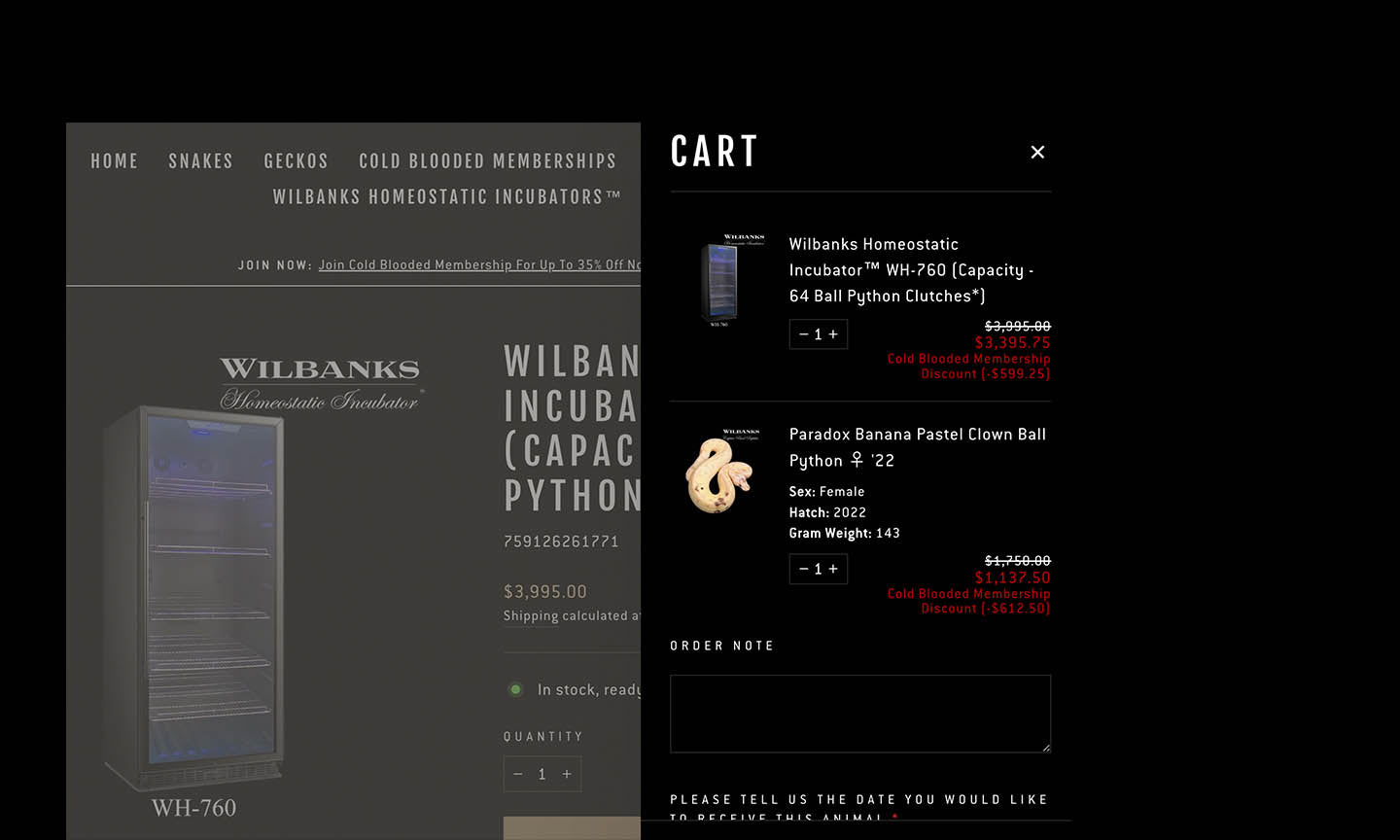Go to Cold Blooded Memberships page

tap(488, 161)
